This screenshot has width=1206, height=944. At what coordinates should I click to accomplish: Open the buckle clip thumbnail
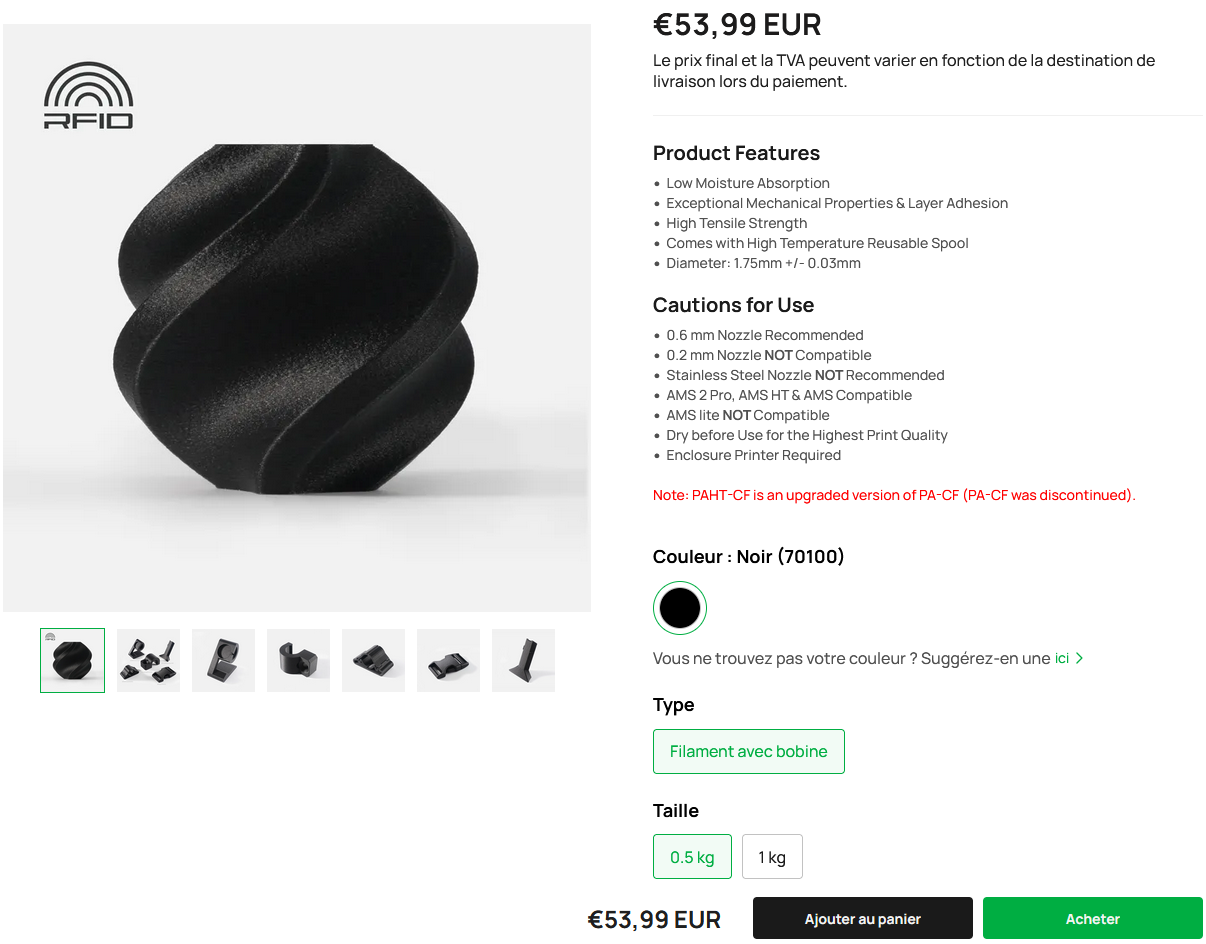[448, 660]
